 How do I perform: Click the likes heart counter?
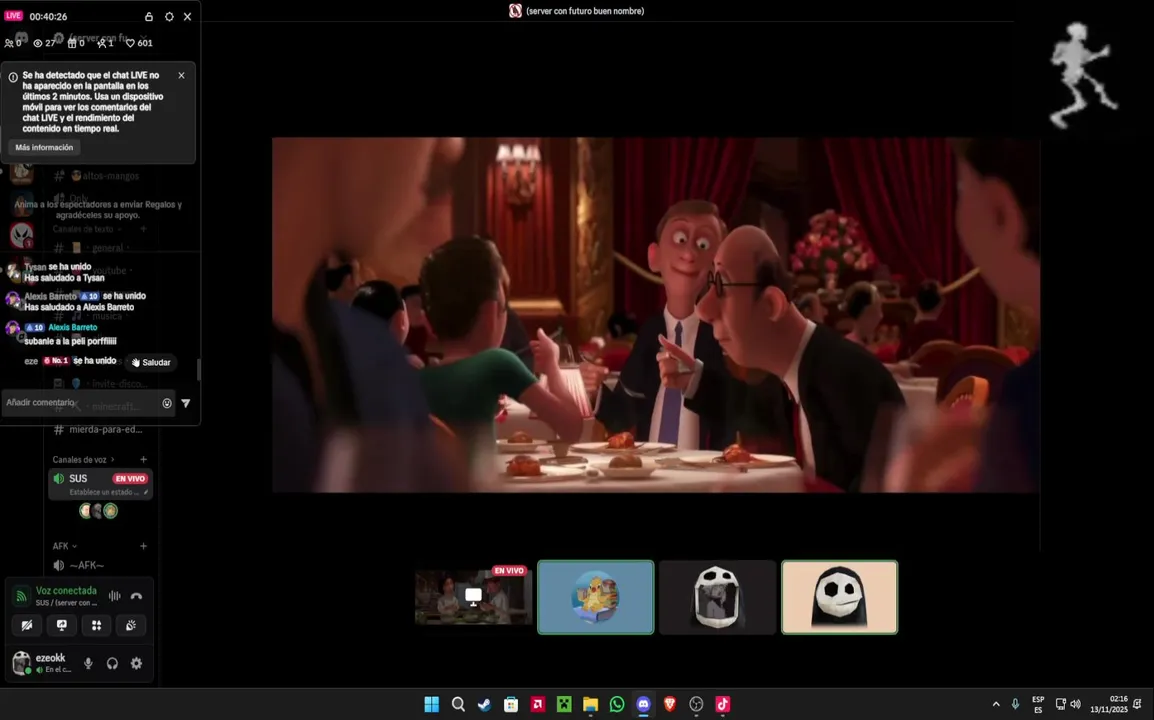pos(139,43)
